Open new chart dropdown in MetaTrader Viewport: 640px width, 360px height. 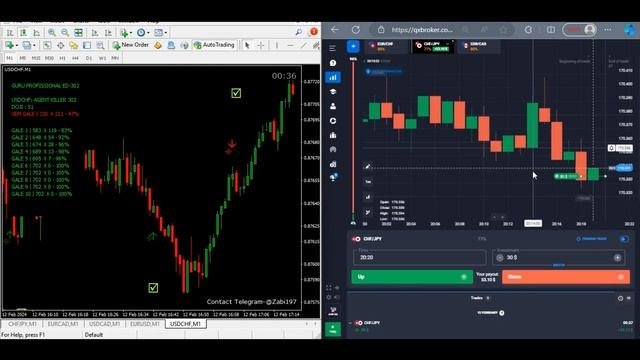pyautogui.click(x=10, y=45)
